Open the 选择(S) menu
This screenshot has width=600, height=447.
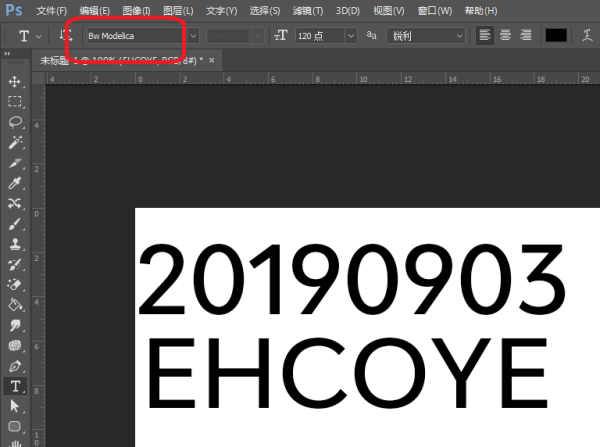(264, 11)
